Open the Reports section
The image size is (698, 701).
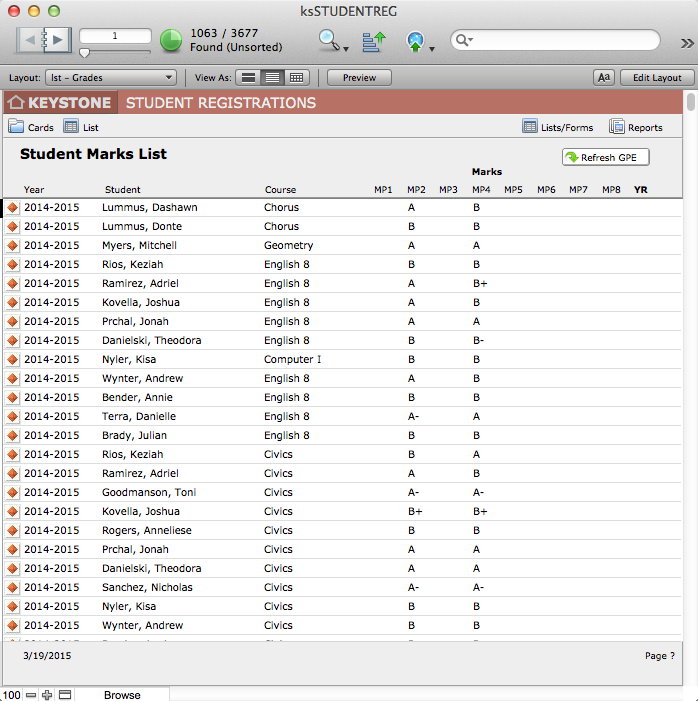pyautogui.click(x=636, y=127)
